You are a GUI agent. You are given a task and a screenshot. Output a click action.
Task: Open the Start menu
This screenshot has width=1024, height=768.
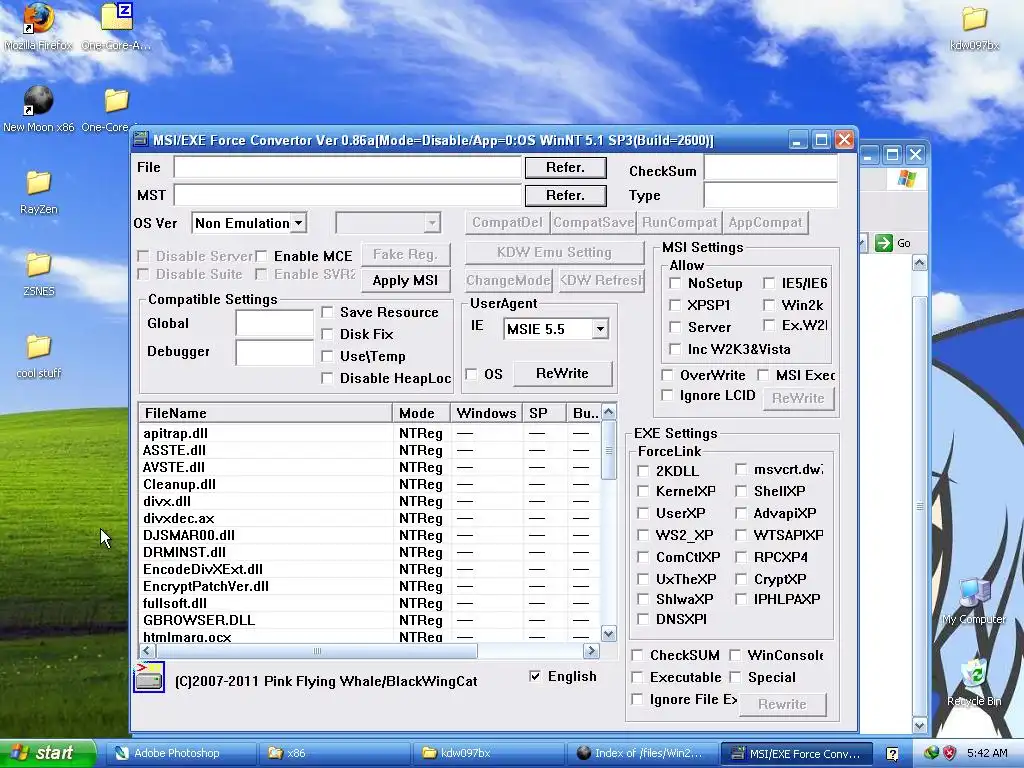pos(48,753)
